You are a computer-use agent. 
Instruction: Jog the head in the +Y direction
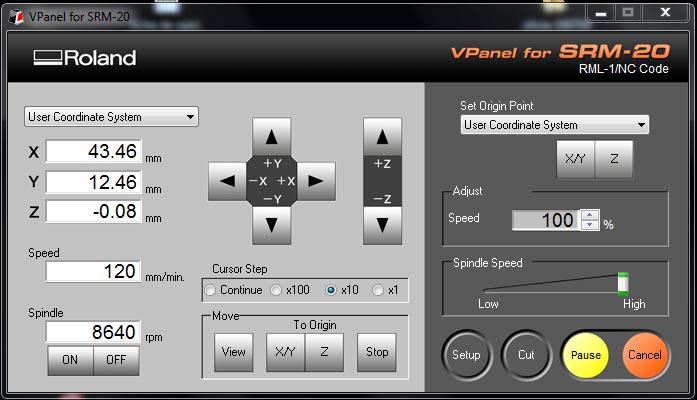click(272, 137)
